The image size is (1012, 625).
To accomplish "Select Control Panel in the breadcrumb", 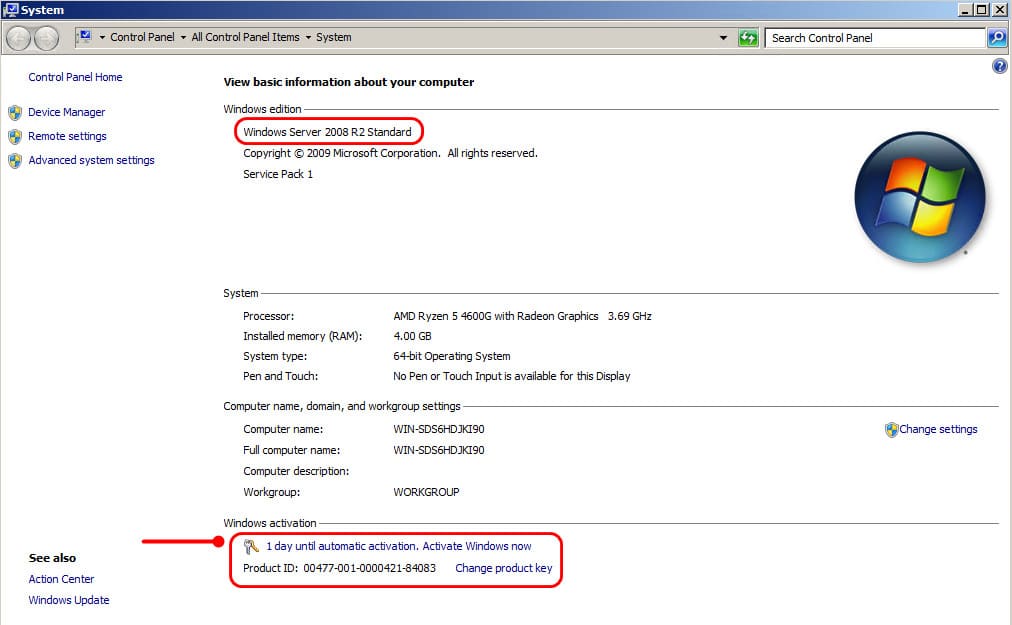I will [x=142, y=37].
